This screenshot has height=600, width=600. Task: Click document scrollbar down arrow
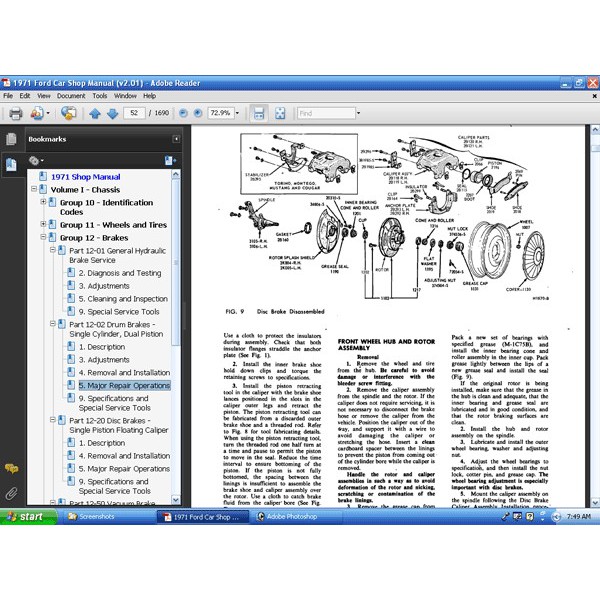coord(595,503)
